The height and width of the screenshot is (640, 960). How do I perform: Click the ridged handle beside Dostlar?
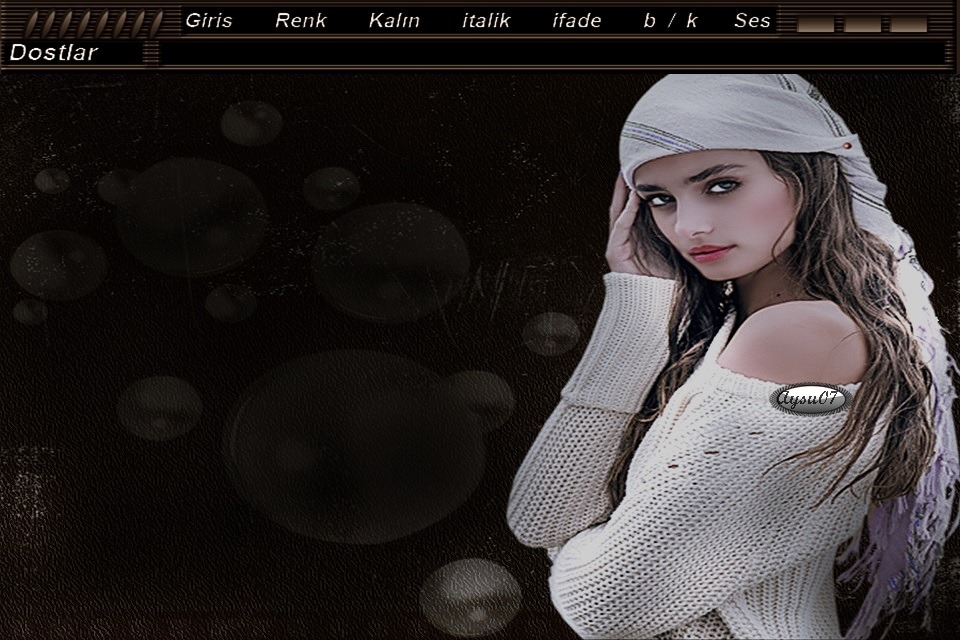pos(150,52)
